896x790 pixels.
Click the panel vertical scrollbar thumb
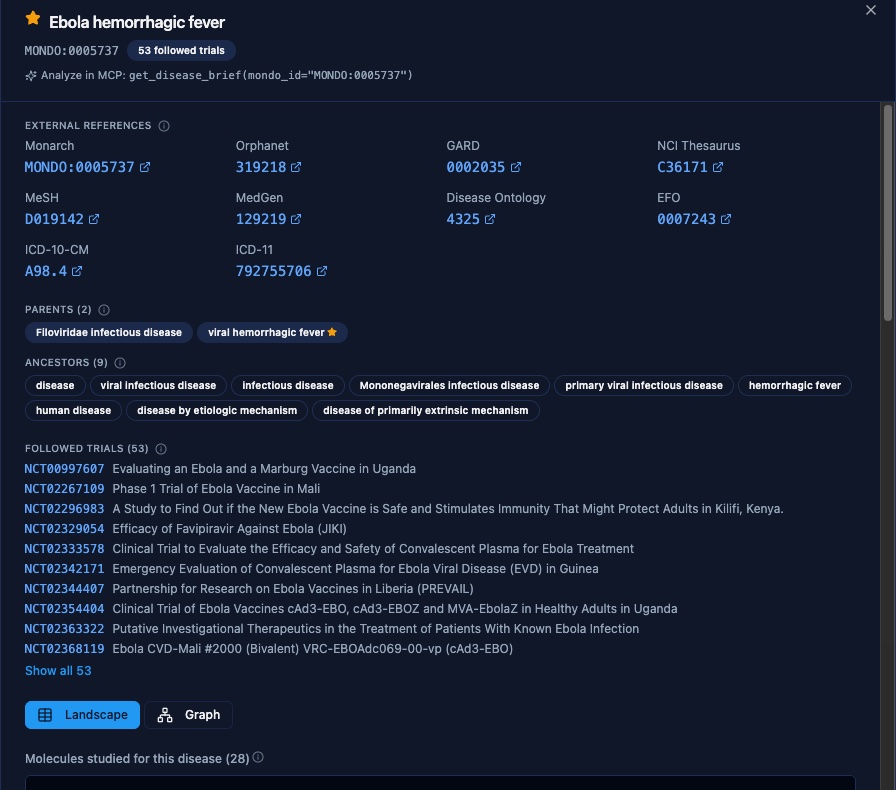point(887,213)
